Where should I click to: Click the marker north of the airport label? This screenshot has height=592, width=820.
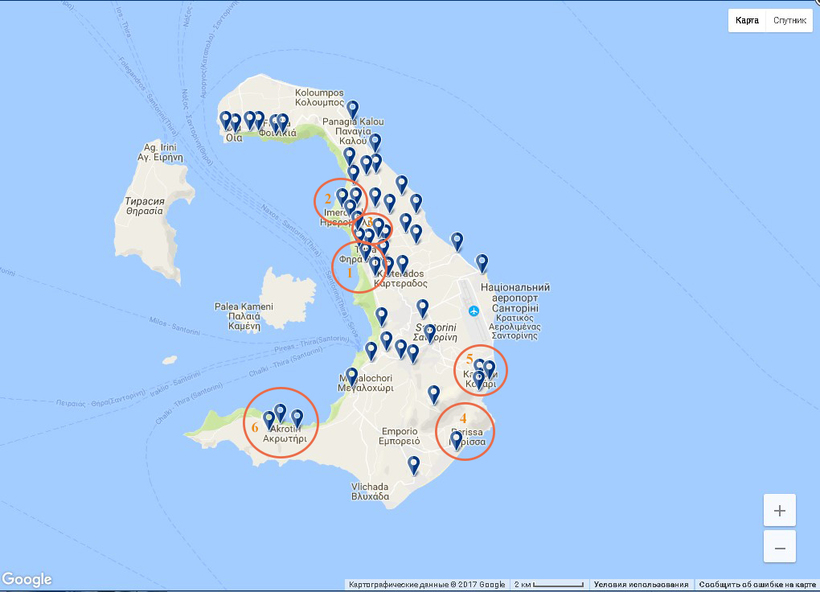coord(482,262)
